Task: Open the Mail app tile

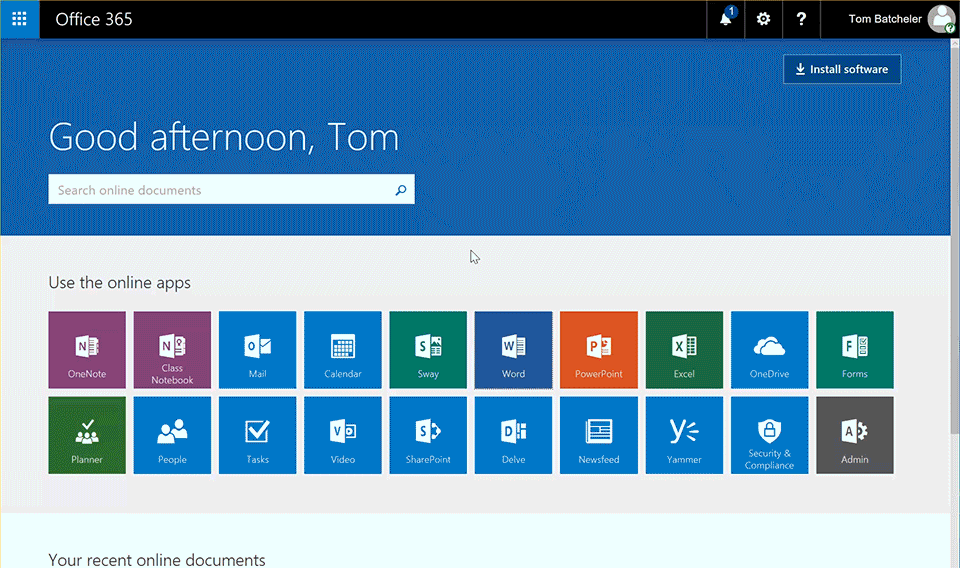Action: 257,349
